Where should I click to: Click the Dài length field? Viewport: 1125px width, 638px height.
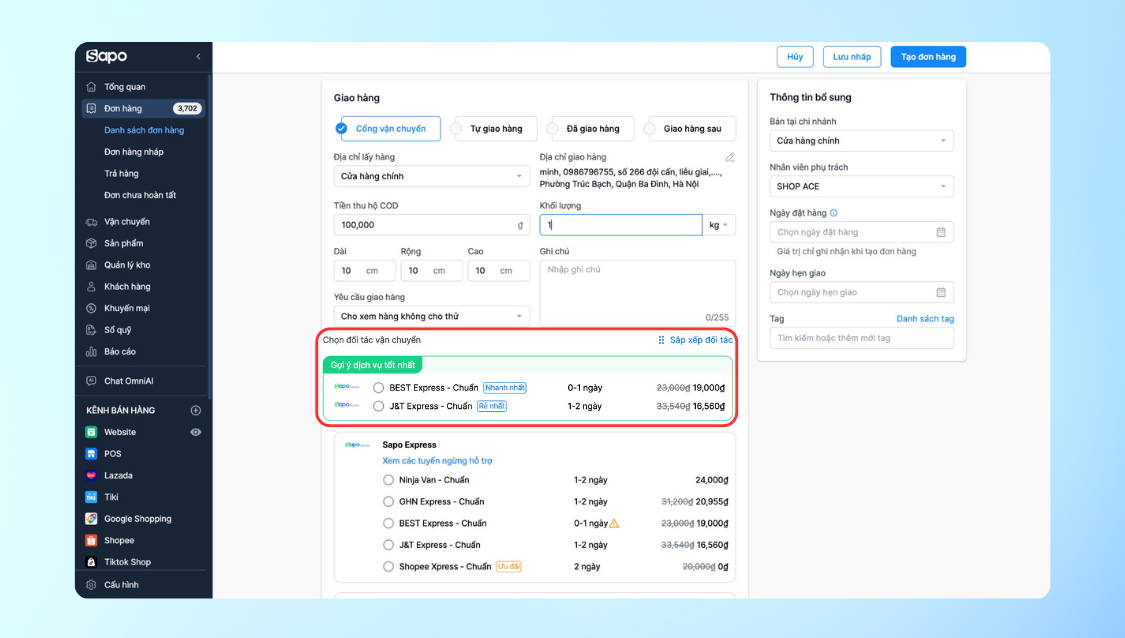click(364, 271)
